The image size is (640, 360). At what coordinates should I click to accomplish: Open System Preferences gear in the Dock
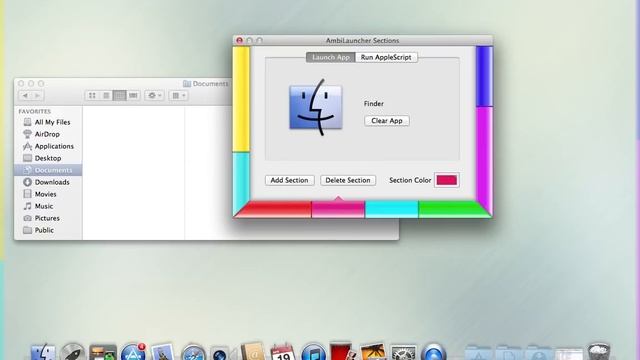403,353
